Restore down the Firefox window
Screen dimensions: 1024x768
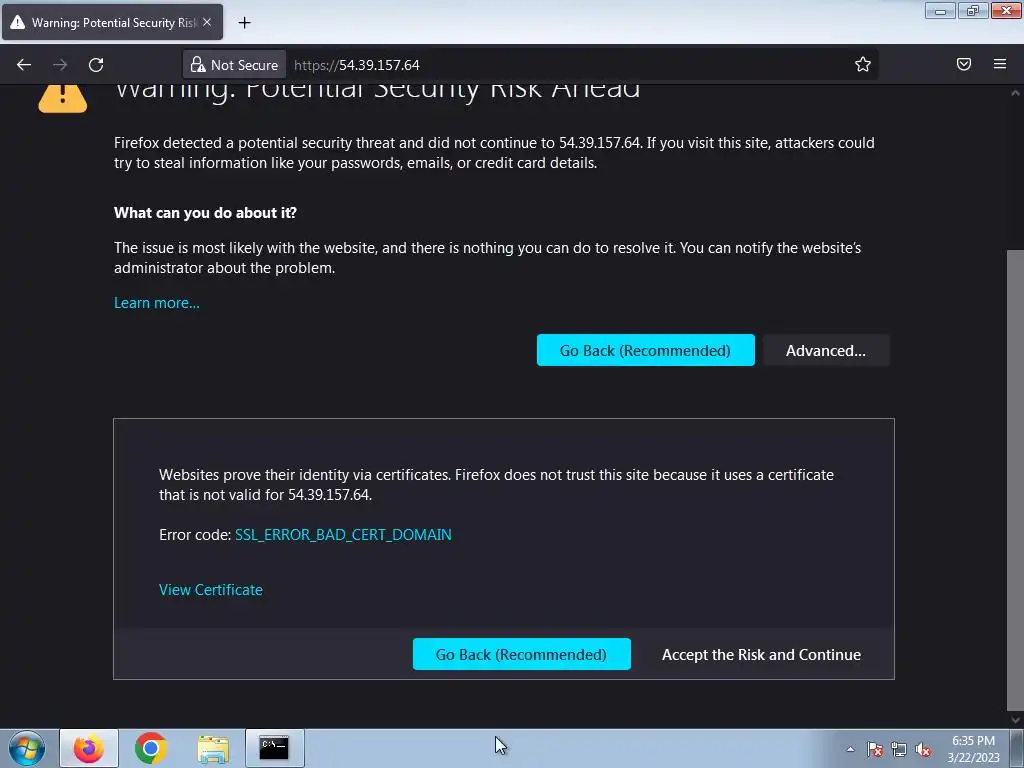click(x=973, y=10)
